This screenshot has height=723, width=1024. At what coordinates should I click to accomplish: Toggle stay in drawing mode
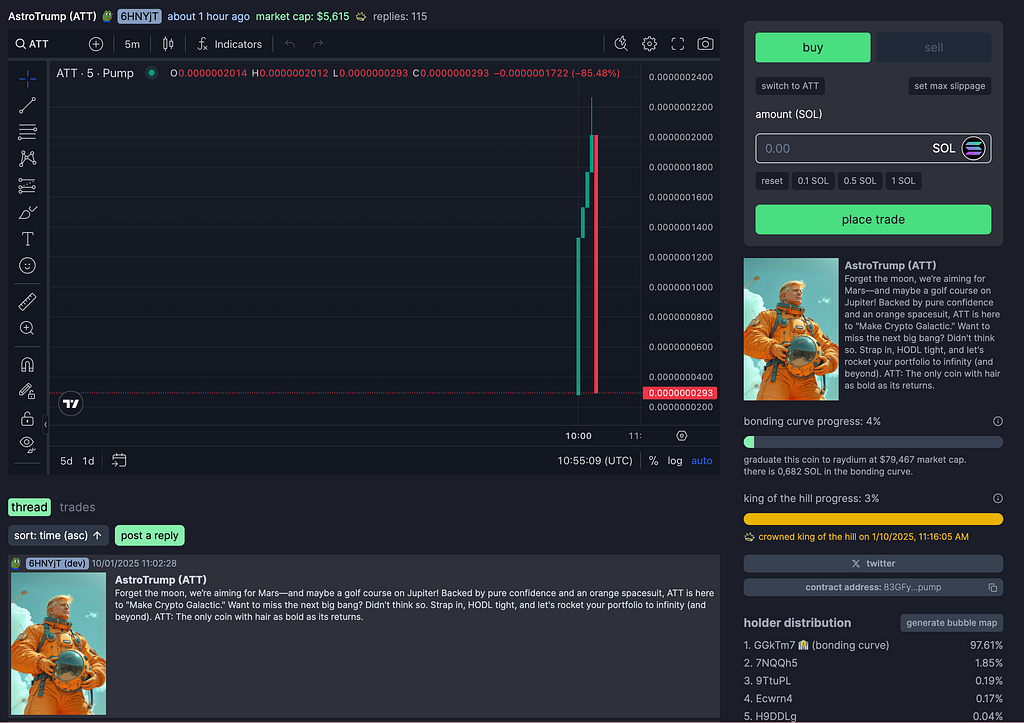[x=27, y=391]
